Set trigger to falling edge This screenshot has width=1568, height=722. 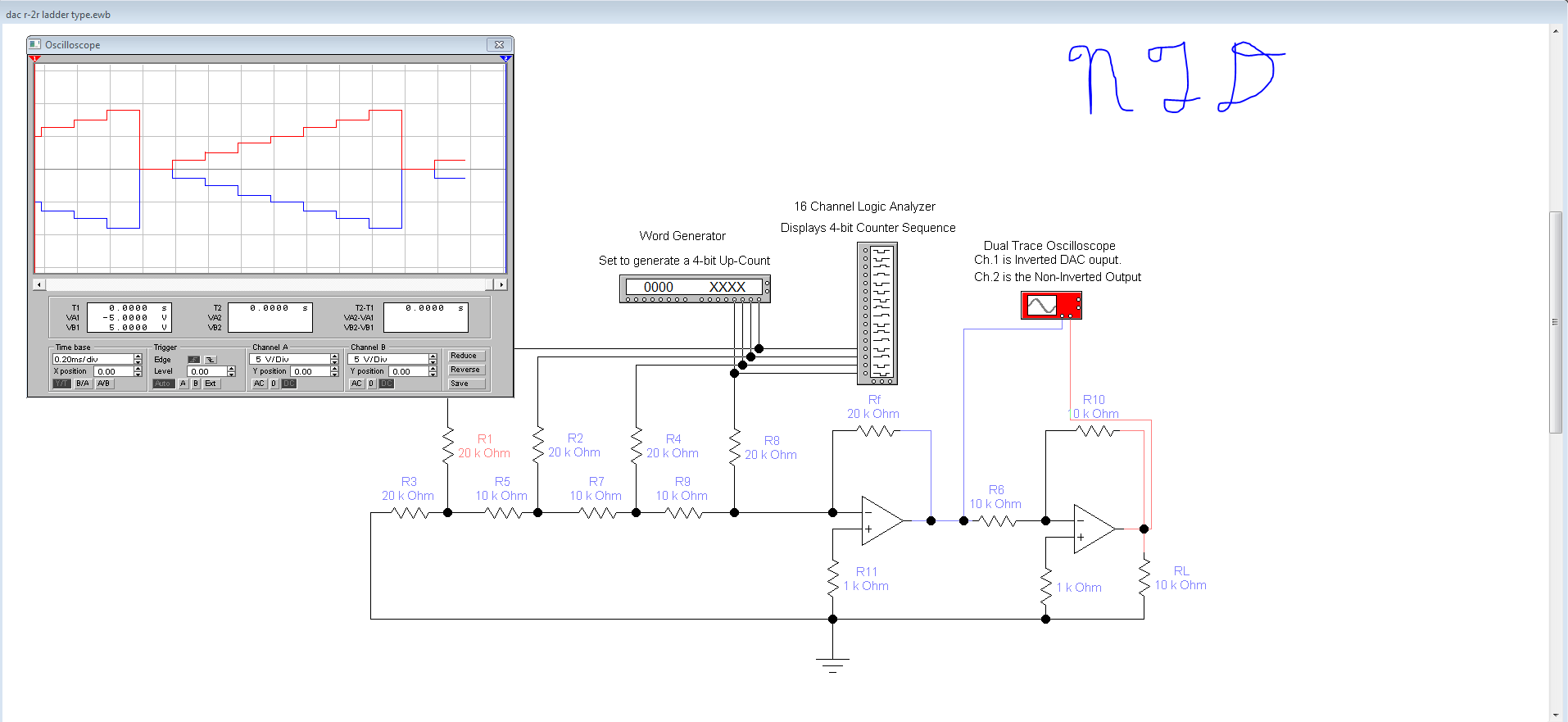point(211,360)
